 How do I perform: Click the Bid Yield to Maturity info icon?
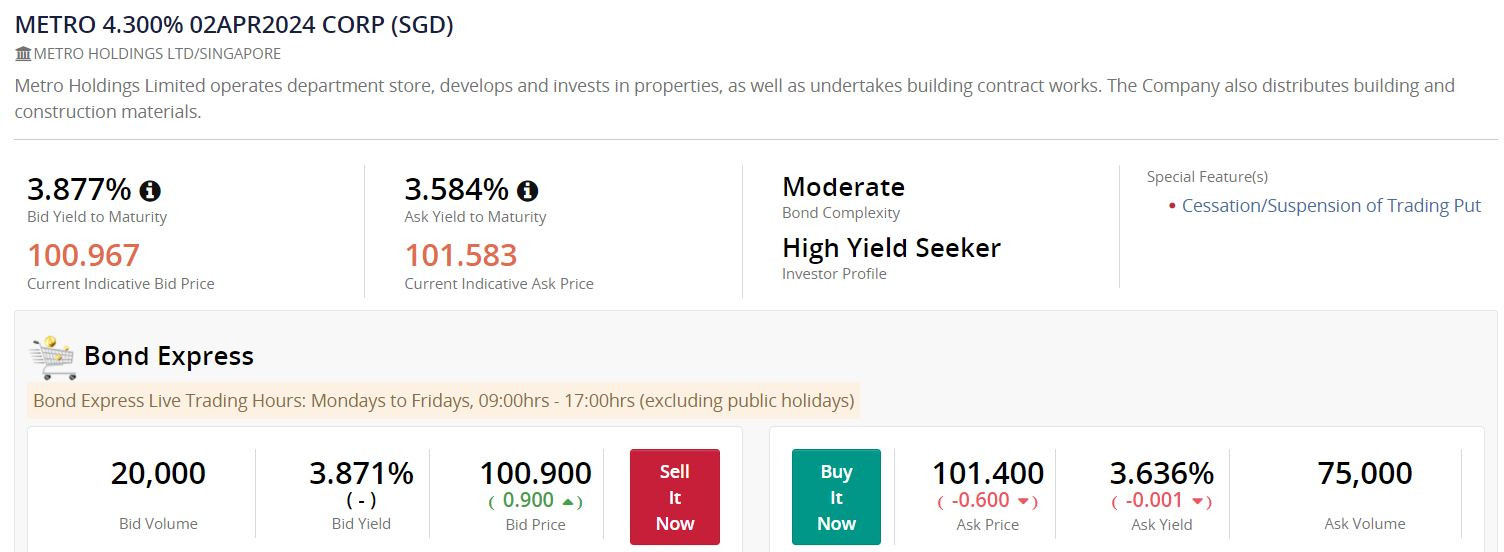150,190
